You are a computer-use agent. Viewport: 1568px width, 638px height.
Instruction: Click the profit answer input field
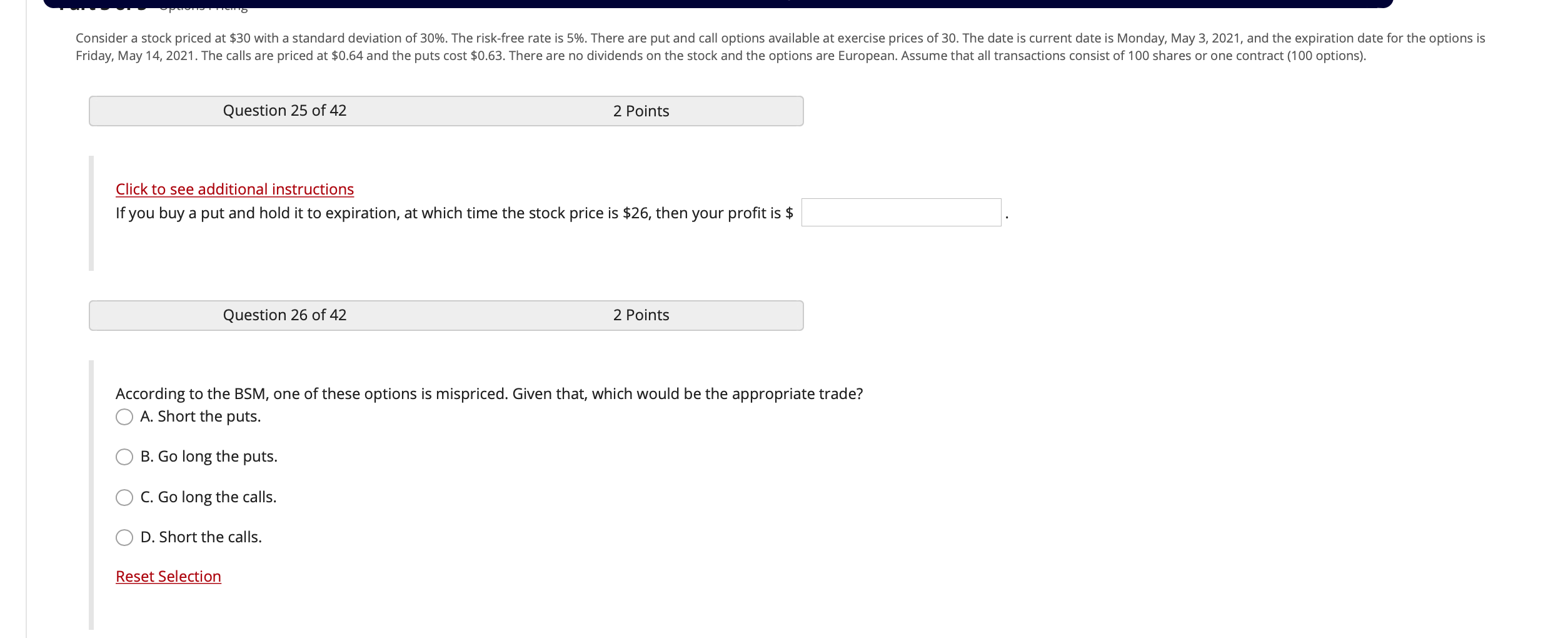(900, 213)
